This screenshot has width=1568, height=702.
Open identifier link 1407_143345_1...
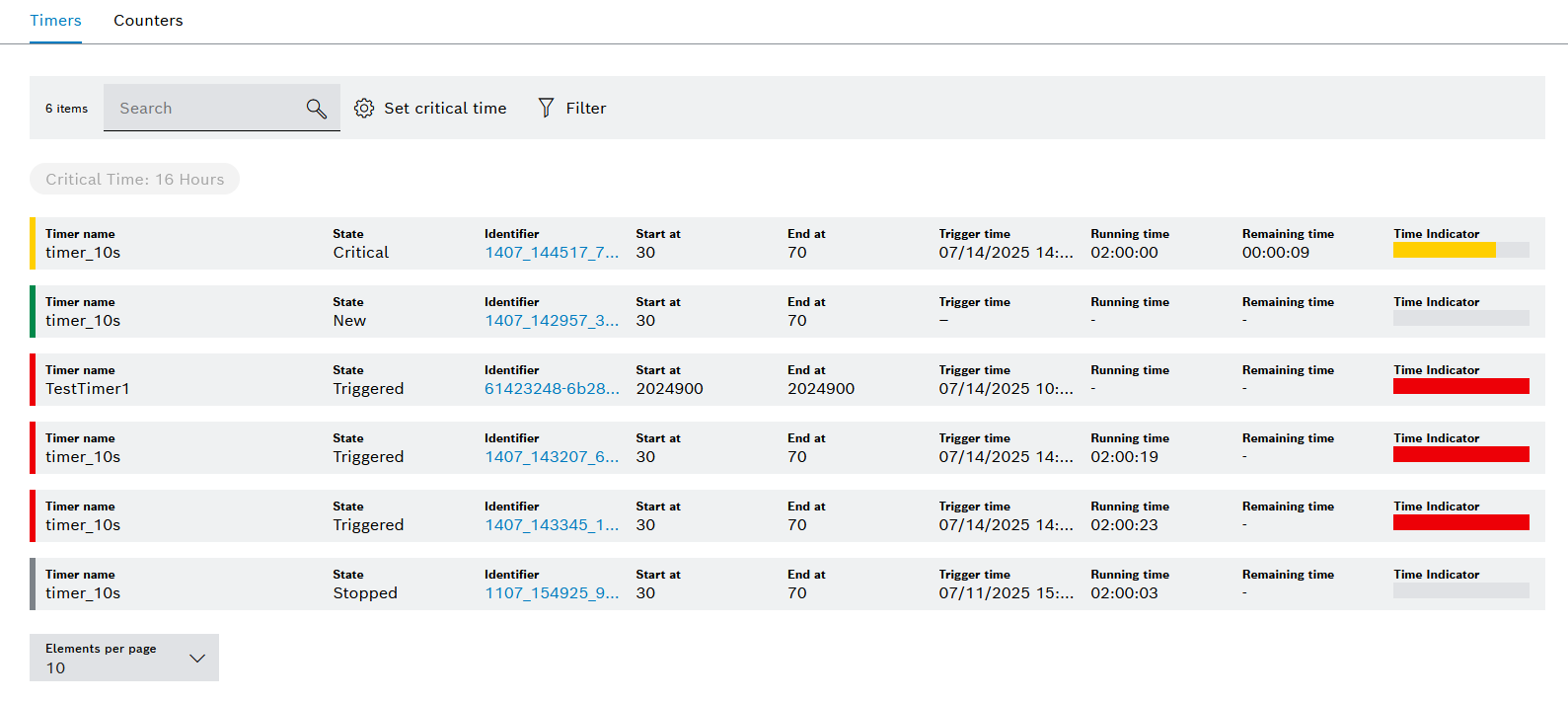pyautogui.click(x=551, y=525)
